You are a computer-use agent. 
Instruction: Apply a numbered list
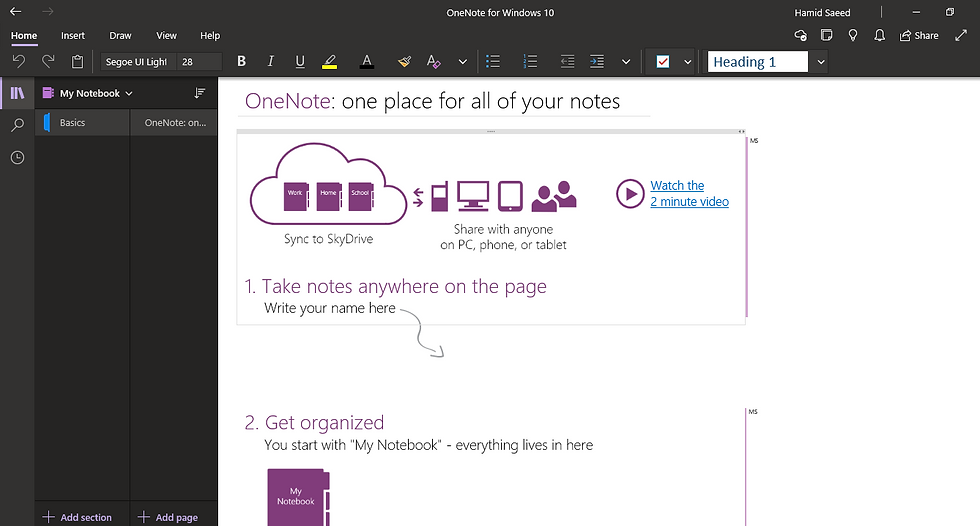pos(530,61)
